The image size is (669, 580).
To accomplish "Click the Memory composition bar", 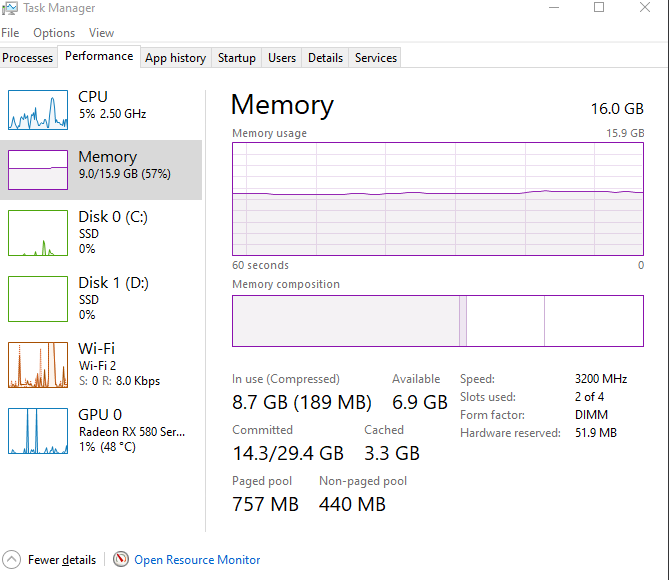I will 437,320.
